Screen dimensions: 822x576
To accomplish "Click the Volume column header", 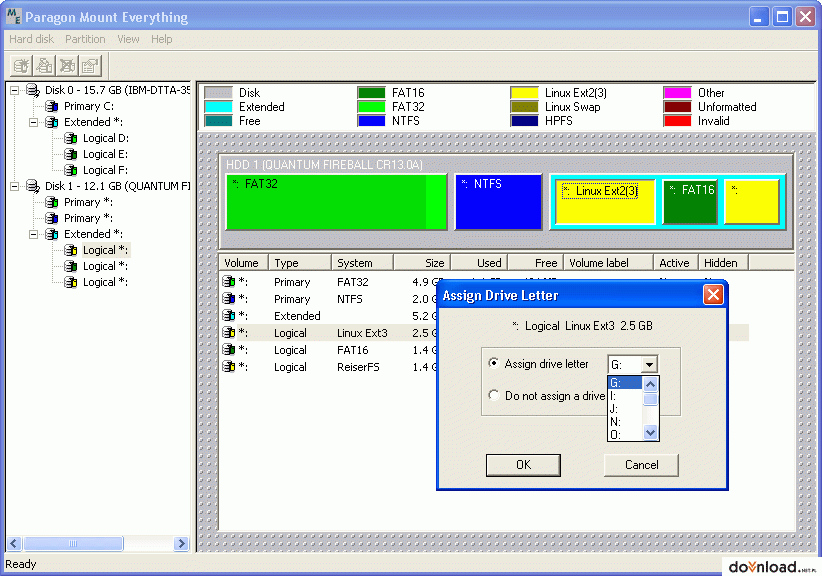I will (x=243, y=263).
